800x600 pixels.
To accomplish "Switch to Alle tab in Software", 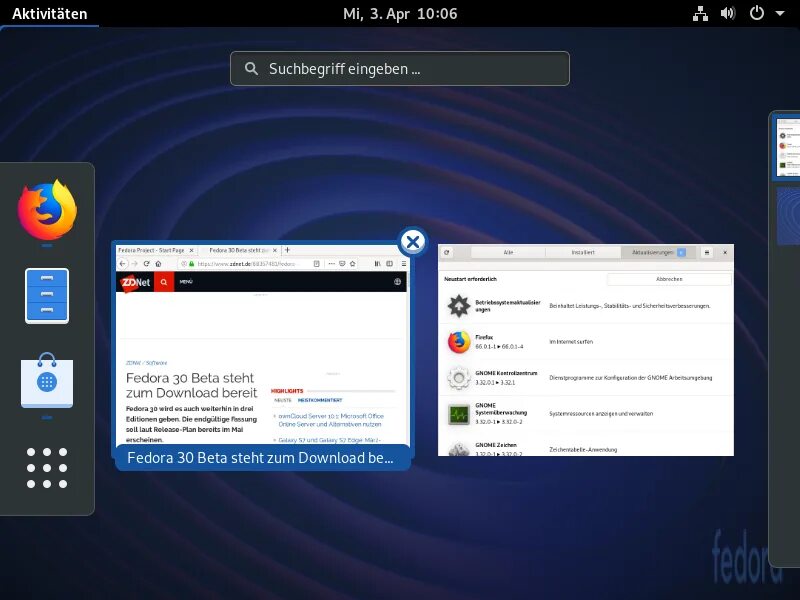I will [508, 252].
